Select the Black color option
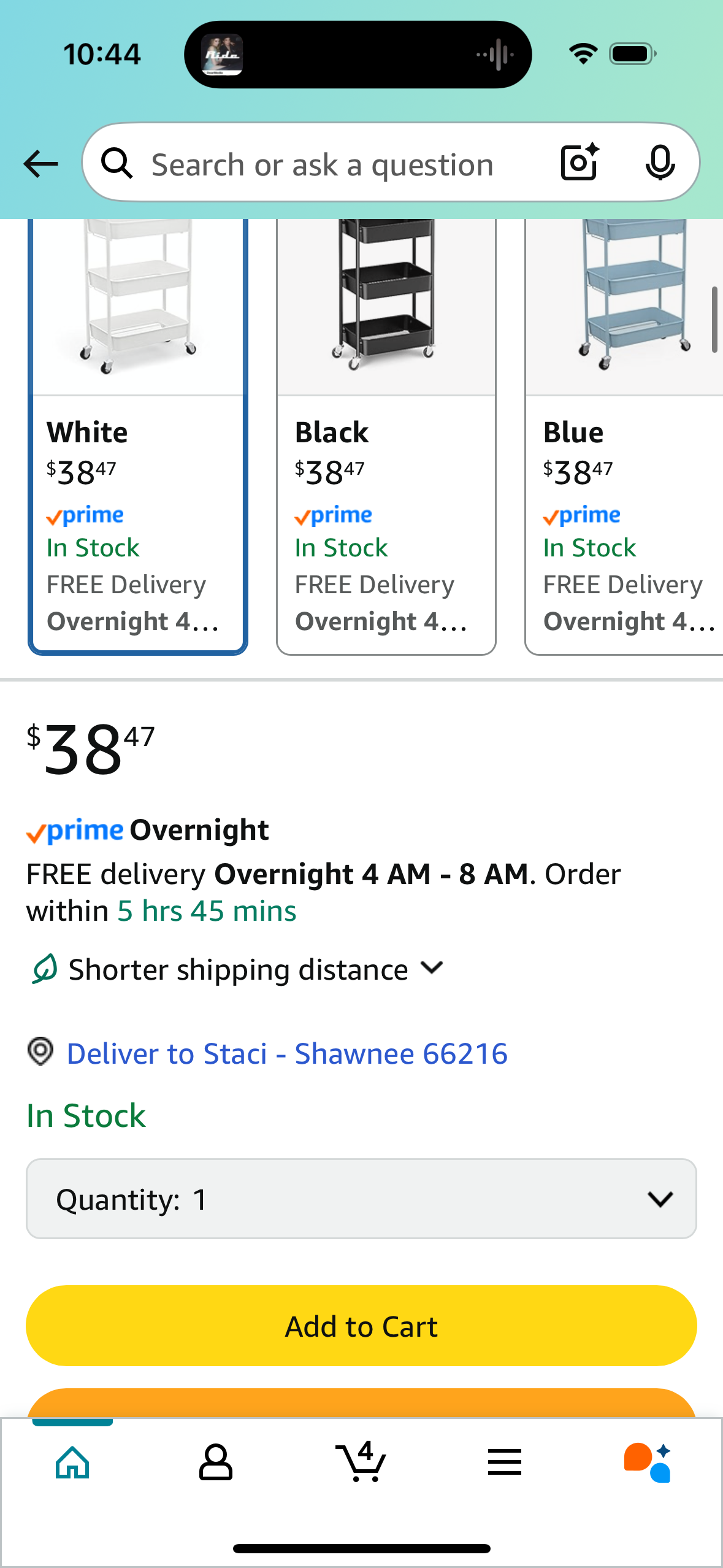The image size is (723, 1568). (x=386, y=437)
